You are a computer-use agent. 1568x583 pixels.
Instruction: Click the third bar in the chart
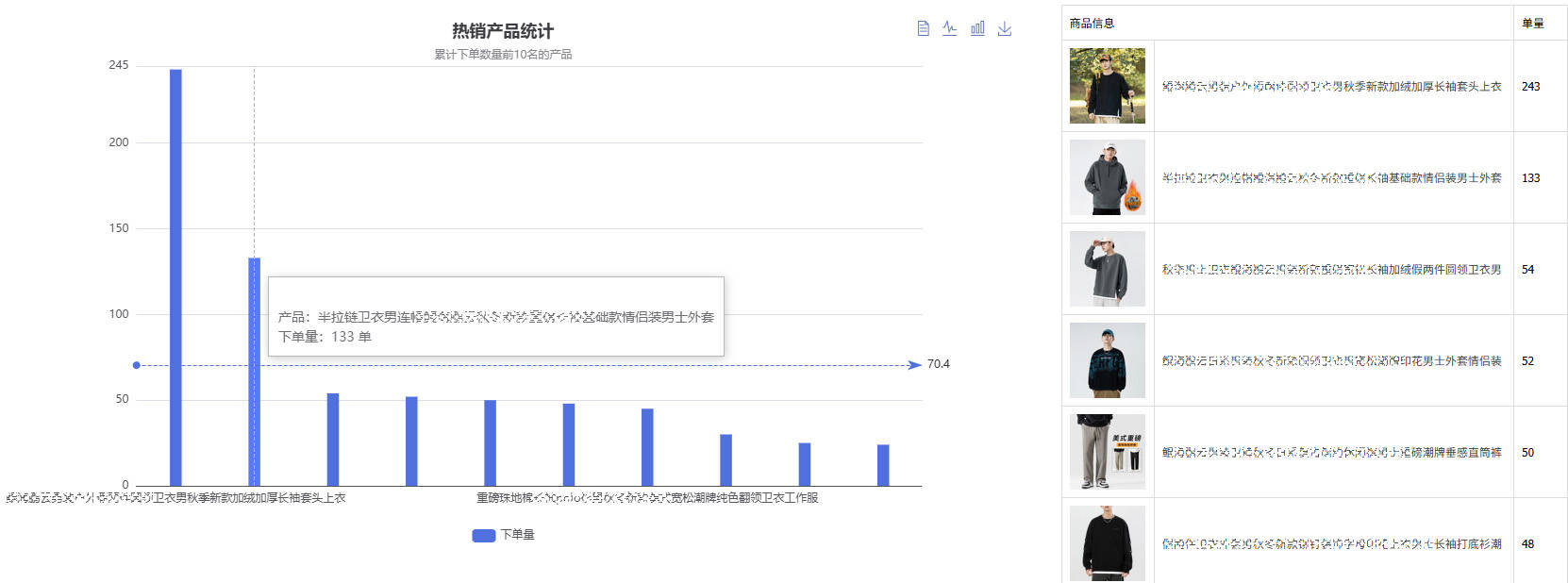[333, 439]
